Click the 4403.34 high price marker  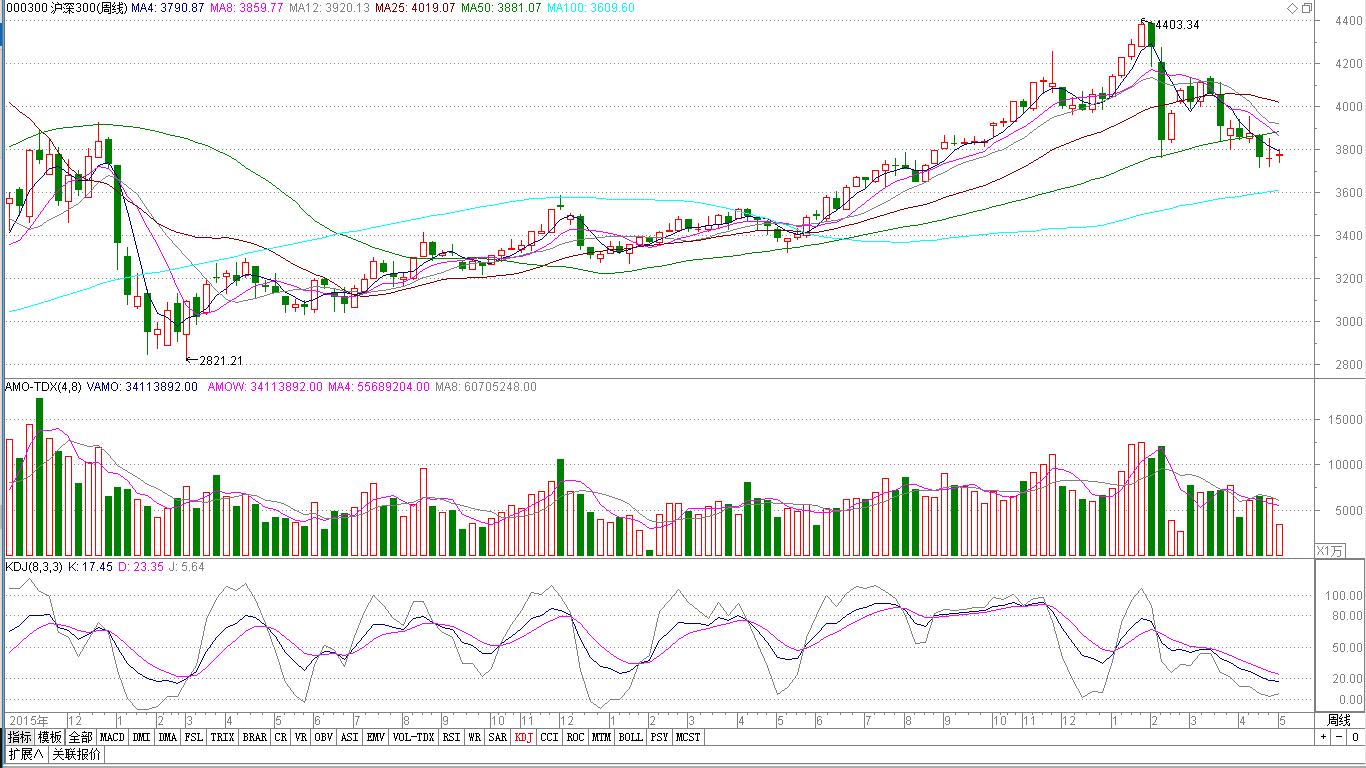1176,25
